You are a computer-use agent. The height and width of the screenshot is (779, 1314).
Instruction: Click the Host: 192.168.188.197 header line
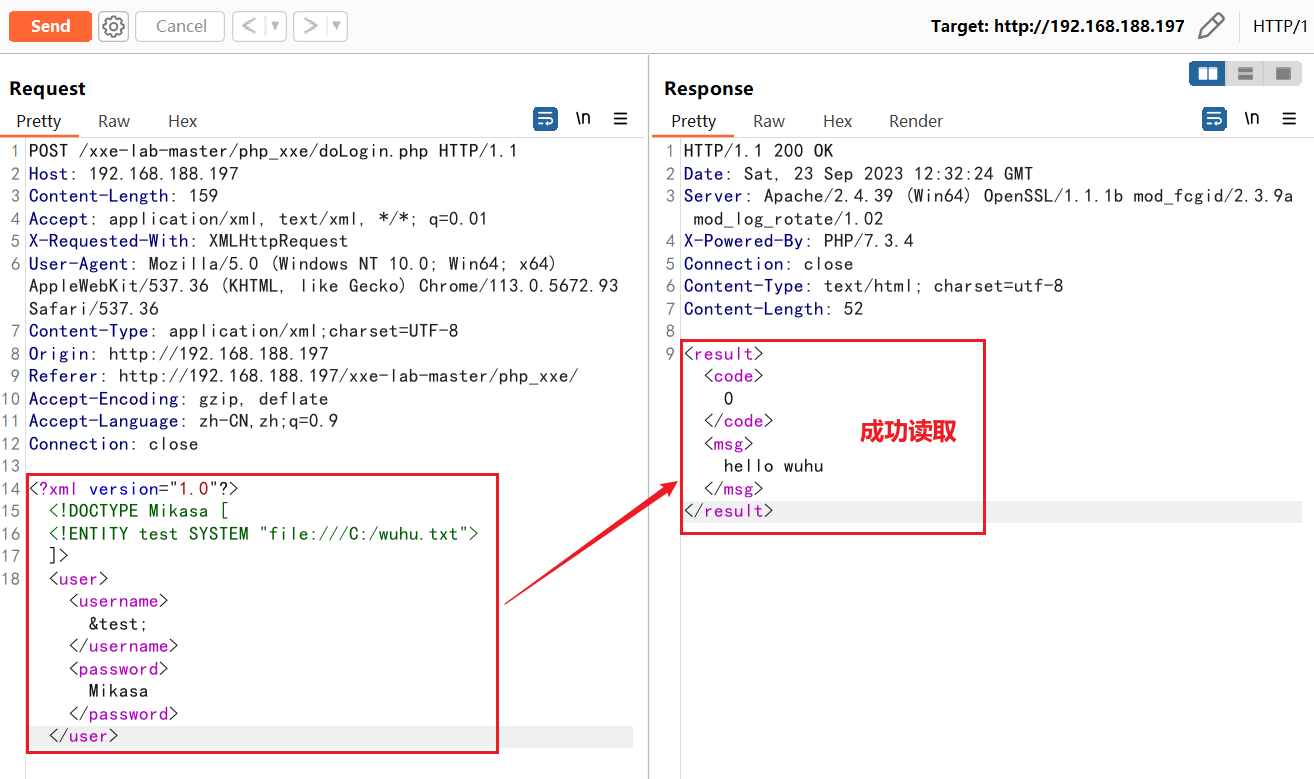click(x=133, y=174)
